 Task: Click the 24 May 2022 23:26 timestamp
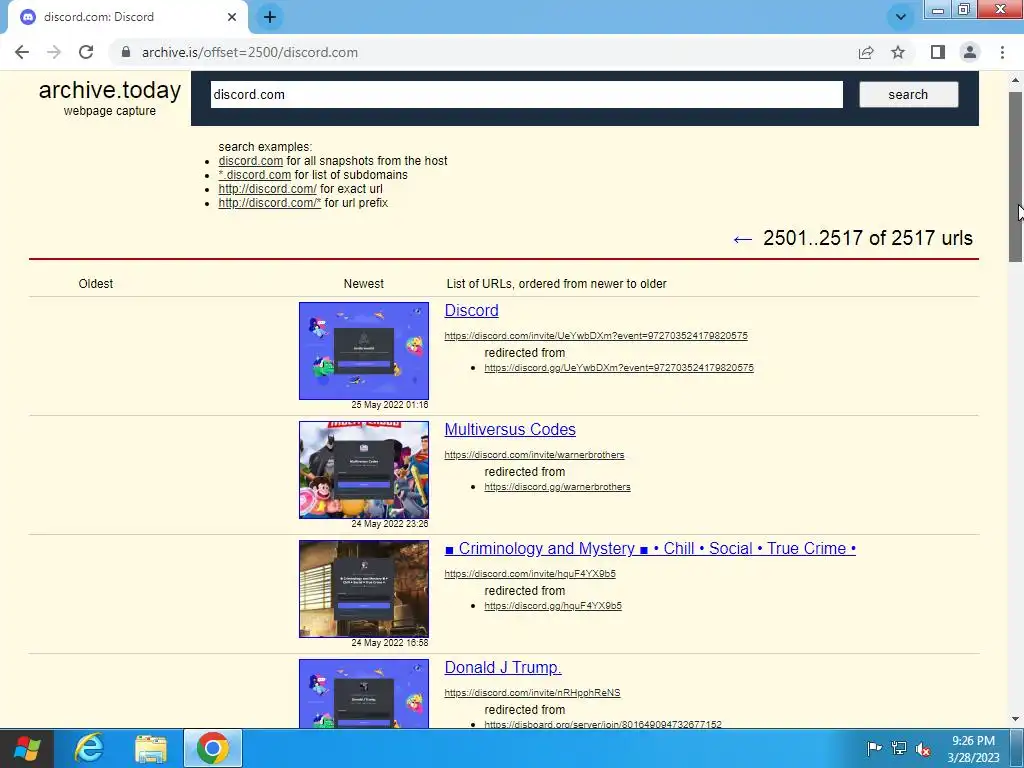point(390,524)
